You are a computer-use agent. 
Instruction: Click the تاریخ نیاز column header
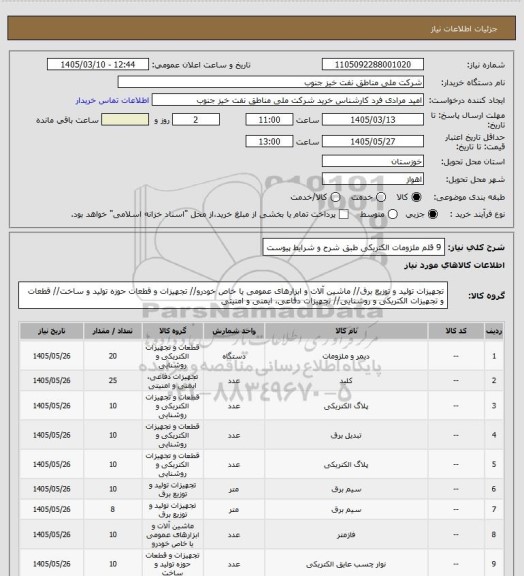pyautogui.click(x=51, y=331)
